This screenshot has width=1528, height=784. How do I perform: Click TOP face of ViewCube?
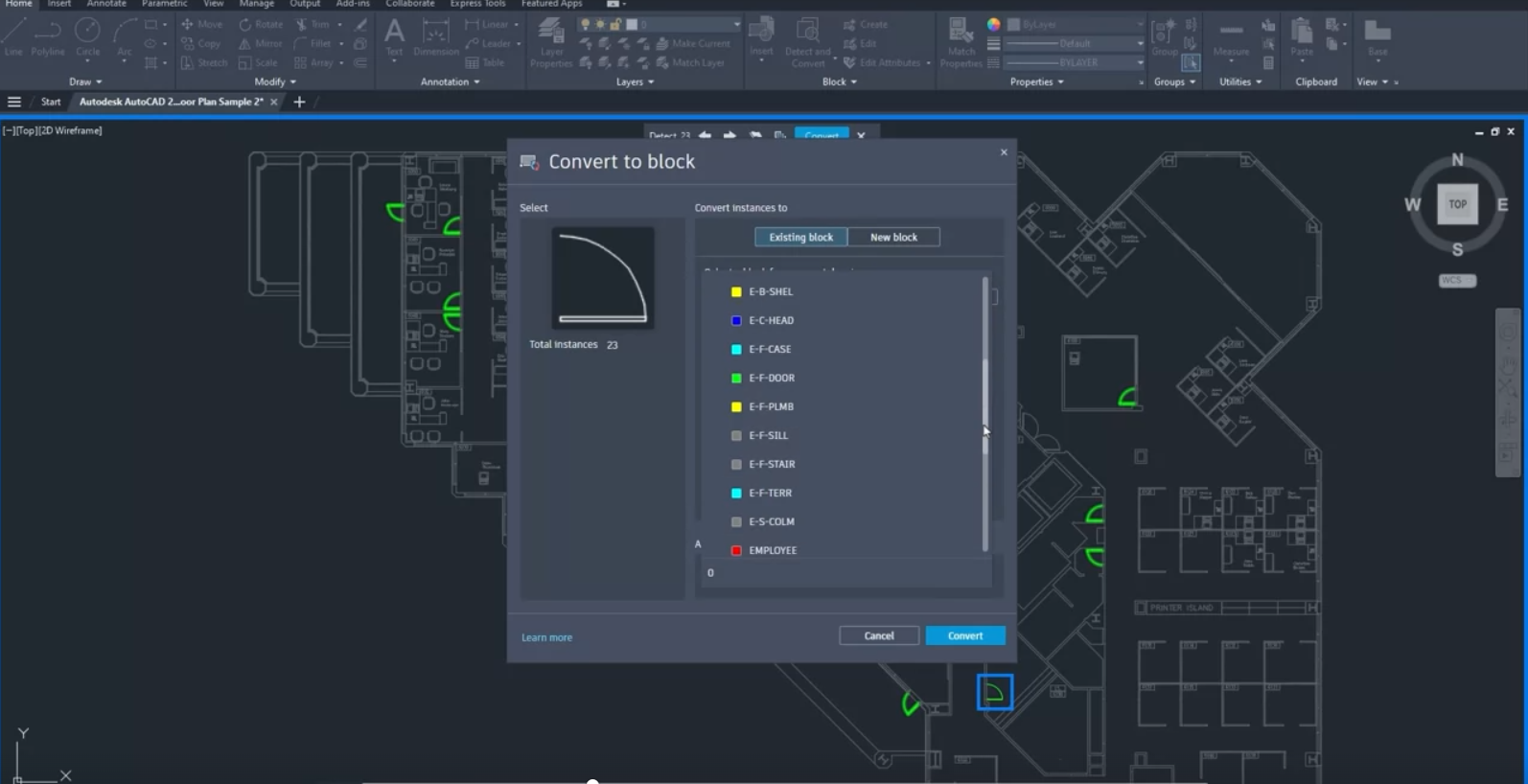coord(1457,204)
